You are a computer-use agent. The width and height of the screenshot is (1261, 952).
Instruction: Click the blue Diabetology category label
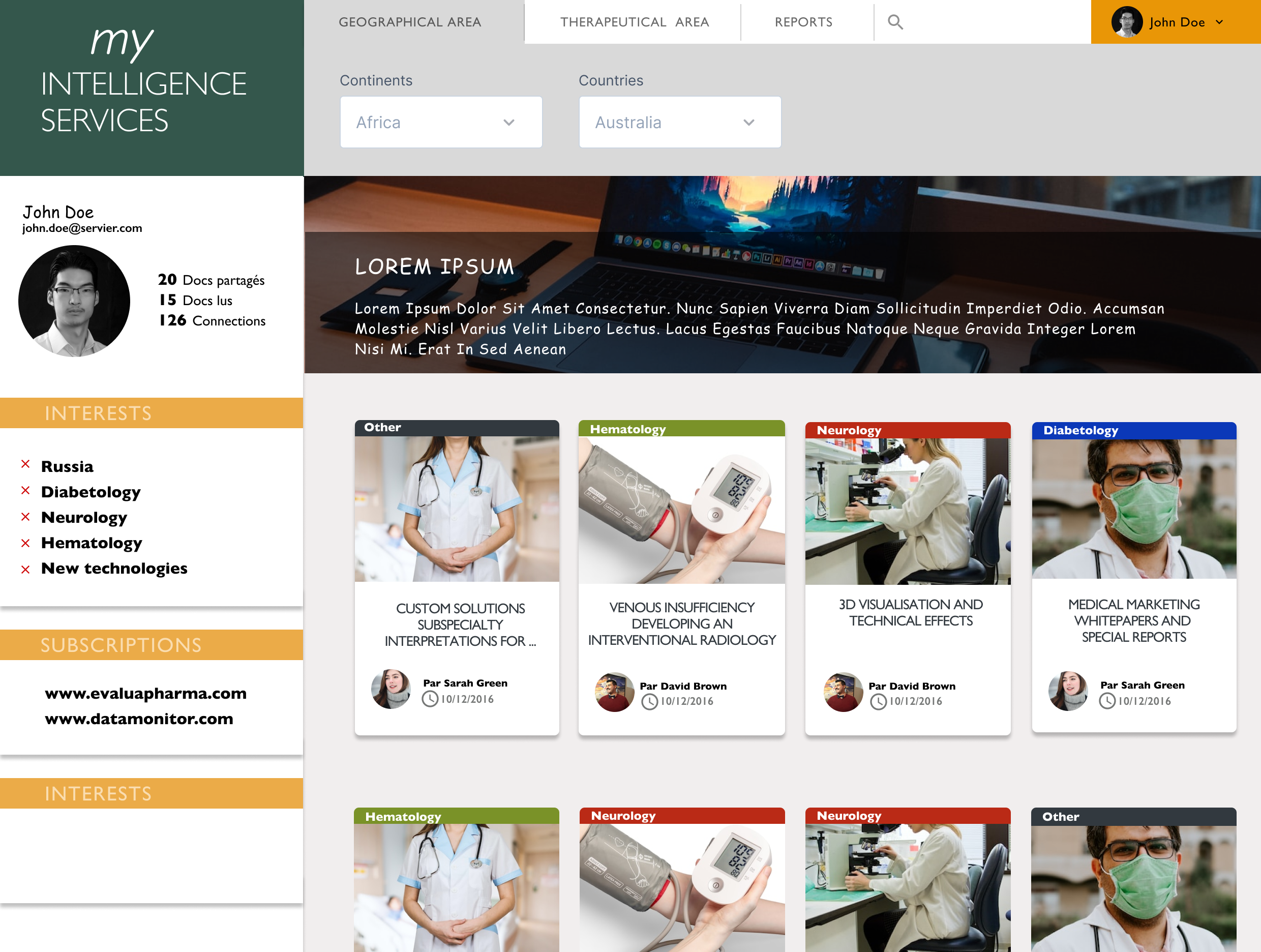pyautogui.click(x=1080, y=431)
